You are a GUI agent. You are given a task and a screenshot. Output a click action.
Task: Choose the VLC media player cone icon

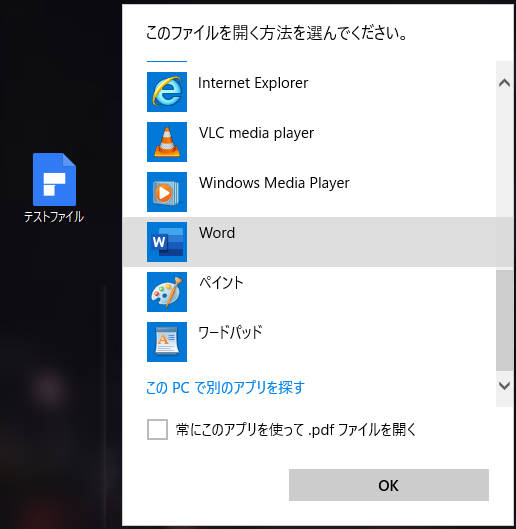(x=167, y=142)
